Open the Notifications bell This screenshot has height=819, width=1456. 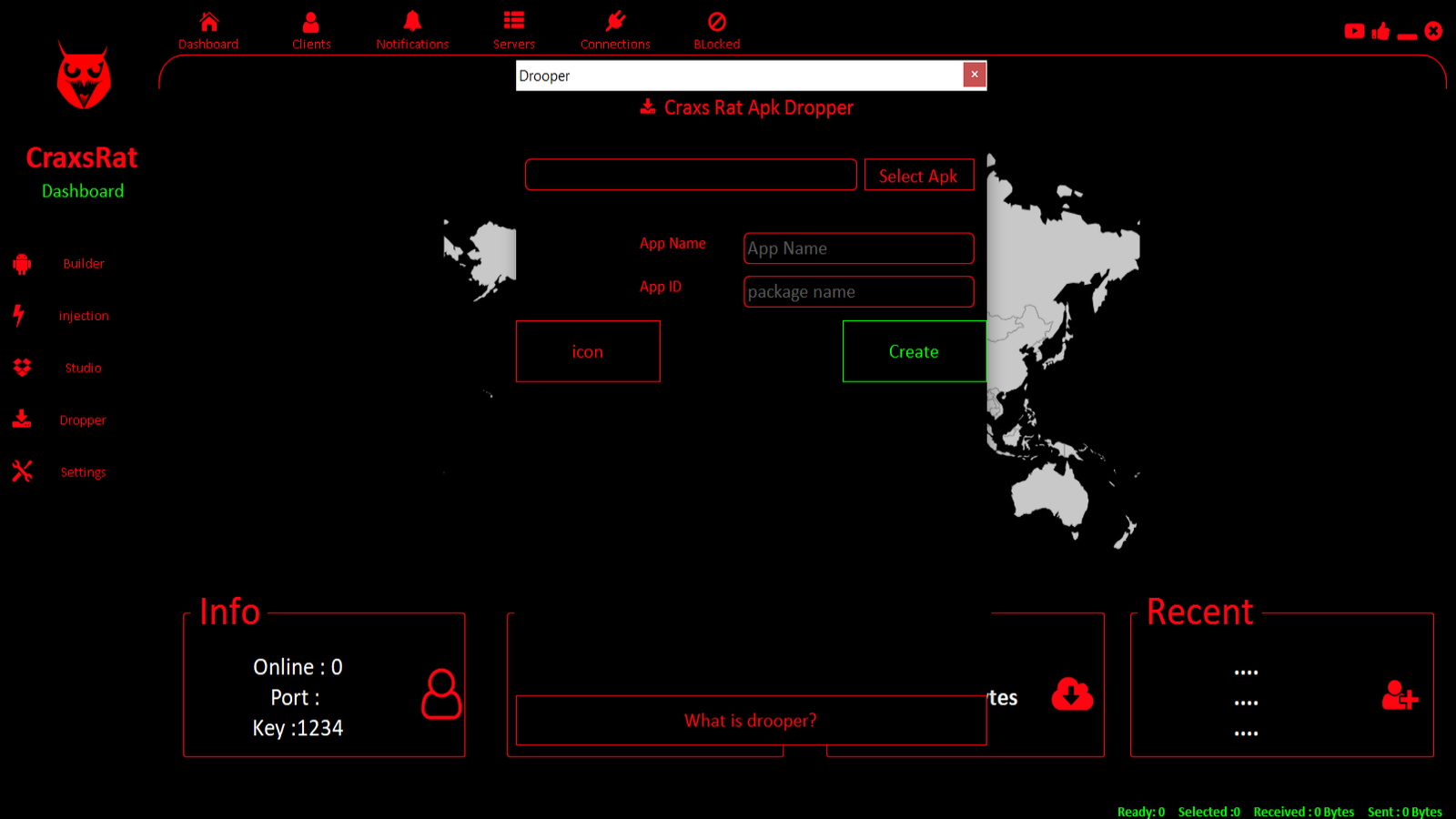coord(412,30)
